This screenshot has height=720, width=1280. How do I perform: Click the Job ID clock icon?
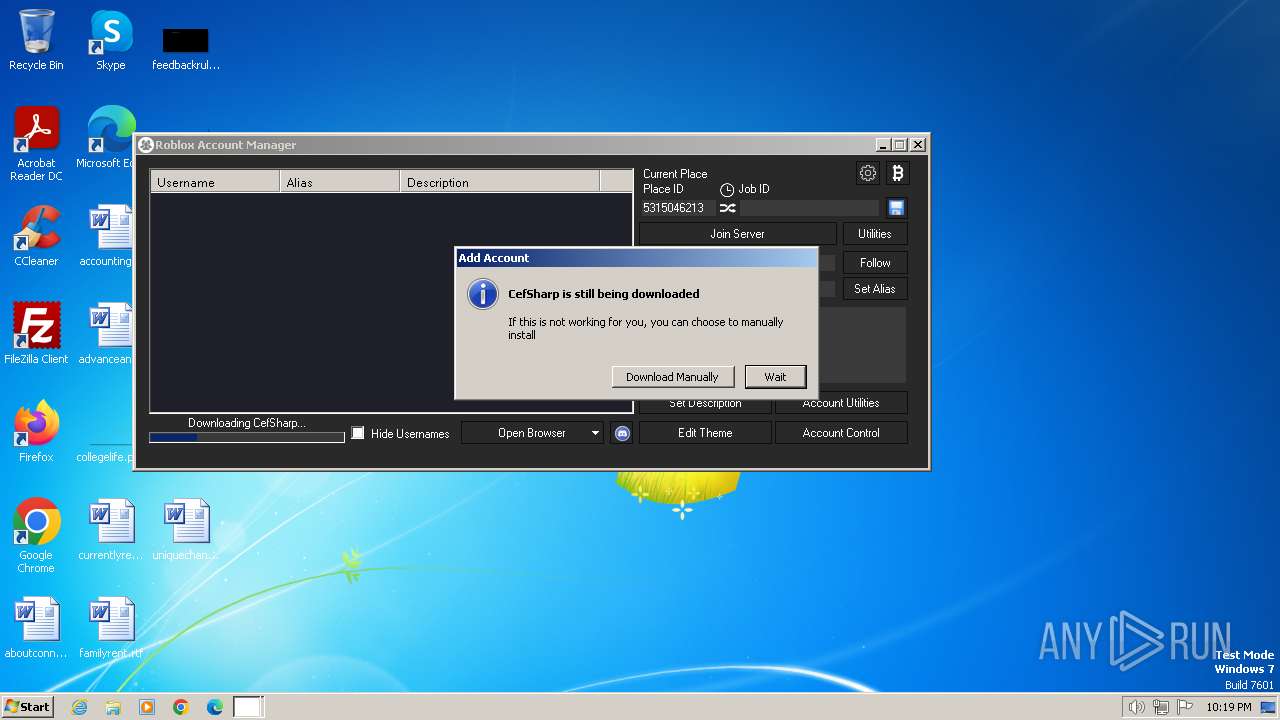tap(727, 189)
